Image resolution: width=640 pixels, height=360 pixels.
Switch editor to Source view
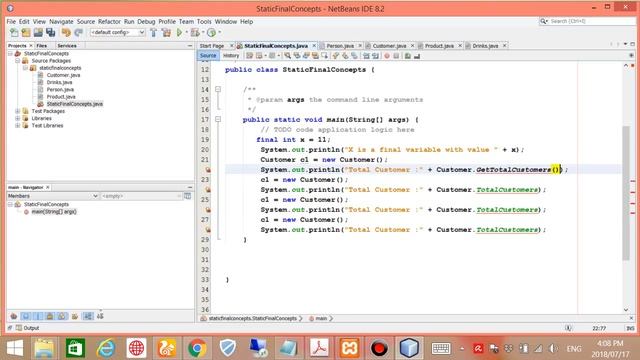point(208,56)
